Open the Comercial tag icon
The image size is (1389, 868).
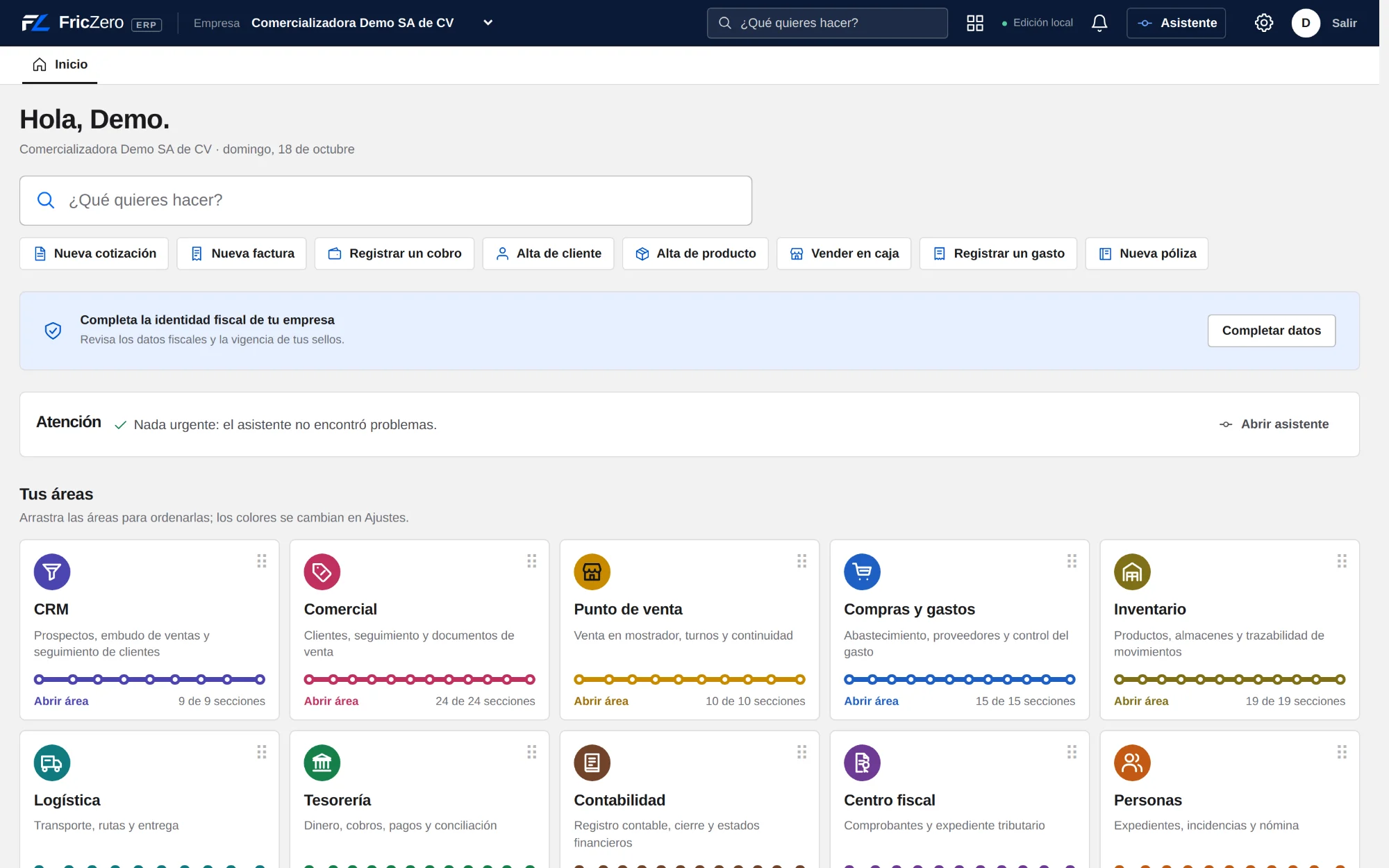322,572
